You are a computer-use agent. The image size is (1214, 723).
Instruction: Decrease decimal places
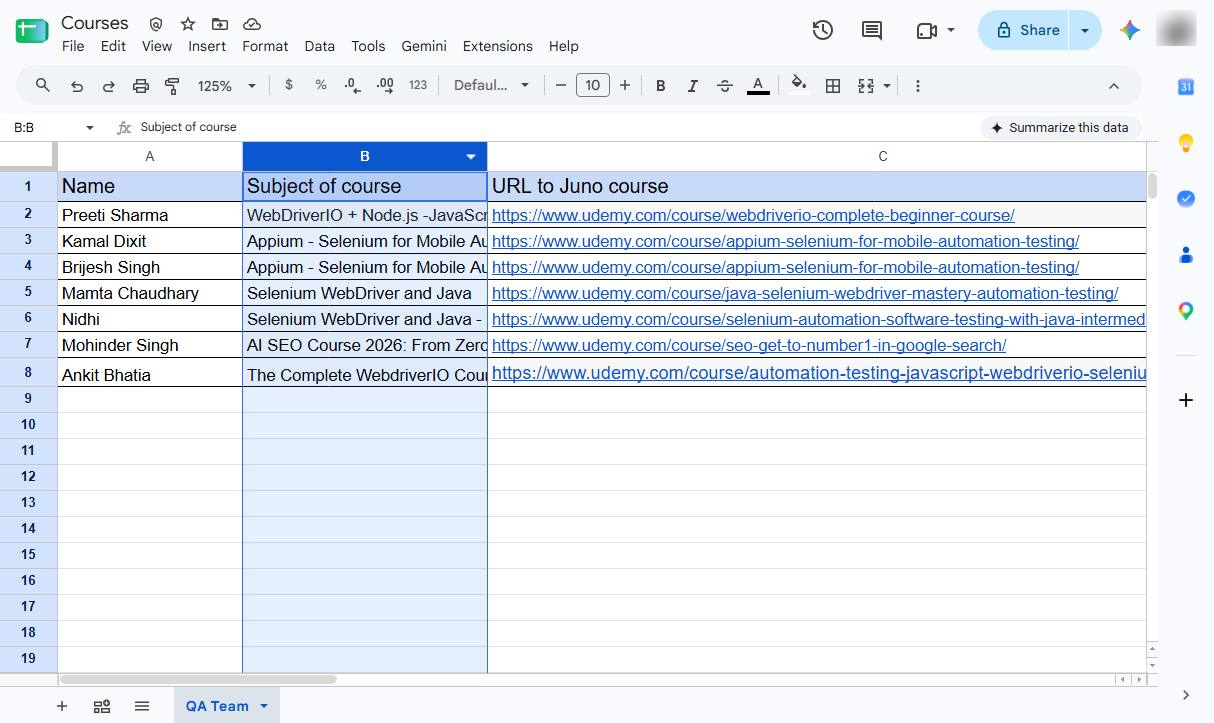point(352,85)
